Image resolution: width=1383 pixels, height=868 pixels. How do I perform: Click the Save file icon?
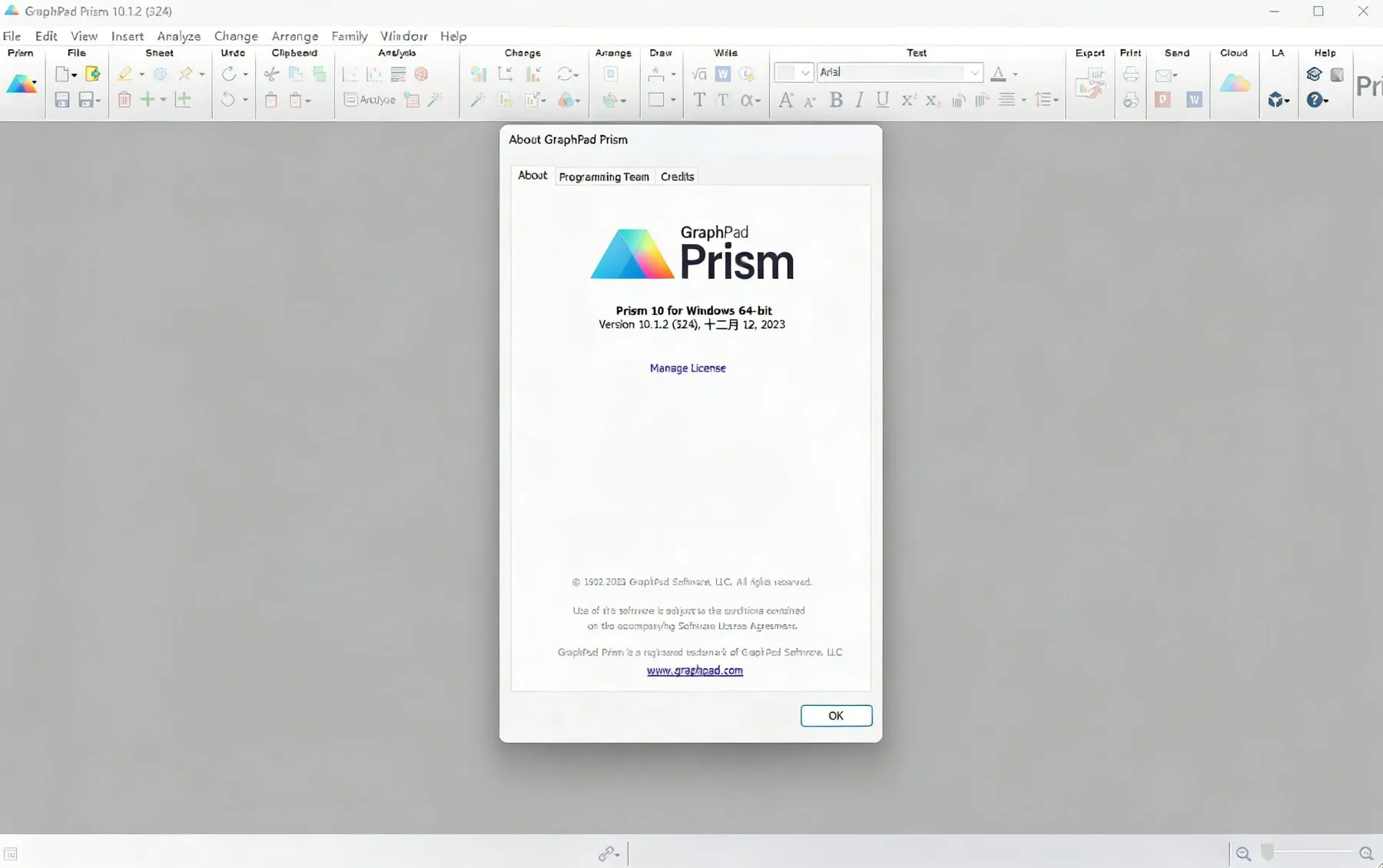[62, 100]
